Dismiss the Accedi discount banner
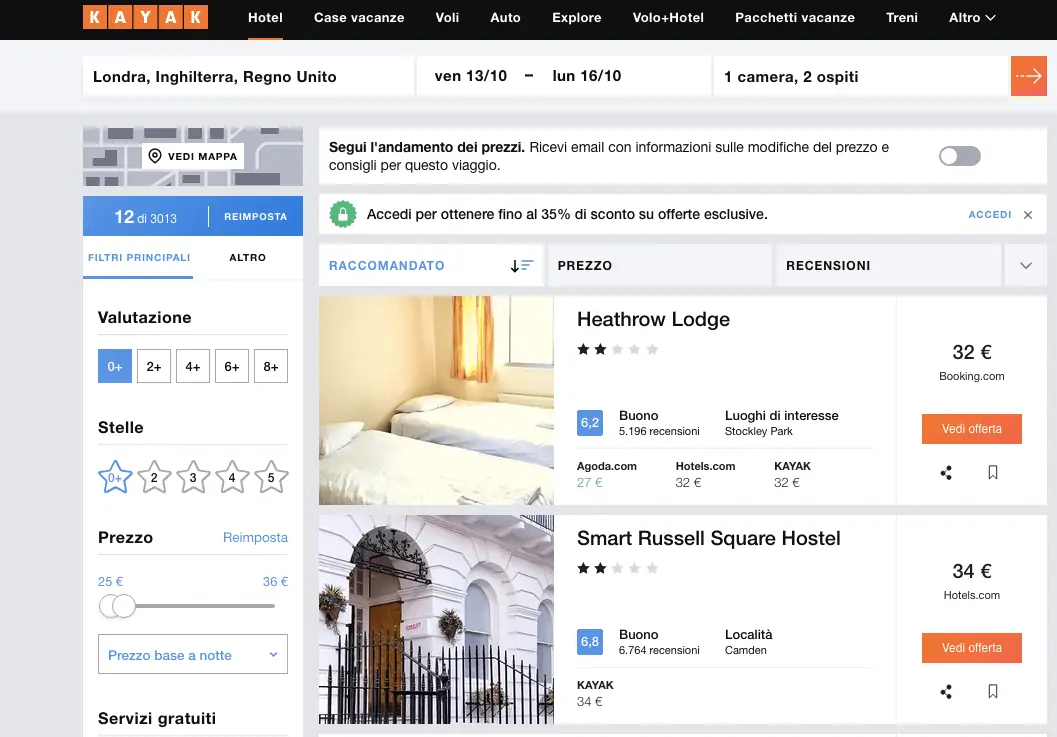The image size is (1057, 737). (1028, 214)
